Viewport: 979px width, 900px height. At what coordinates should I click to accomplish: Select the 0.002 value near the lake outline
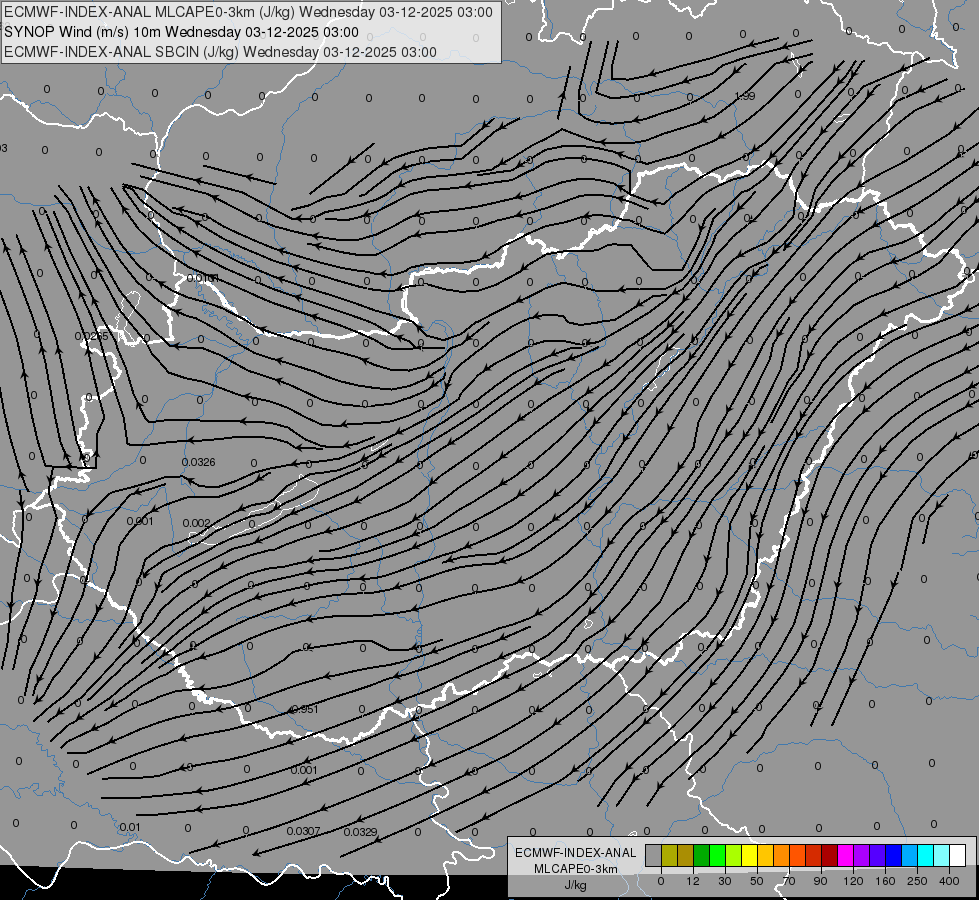(x=197, y=523)
